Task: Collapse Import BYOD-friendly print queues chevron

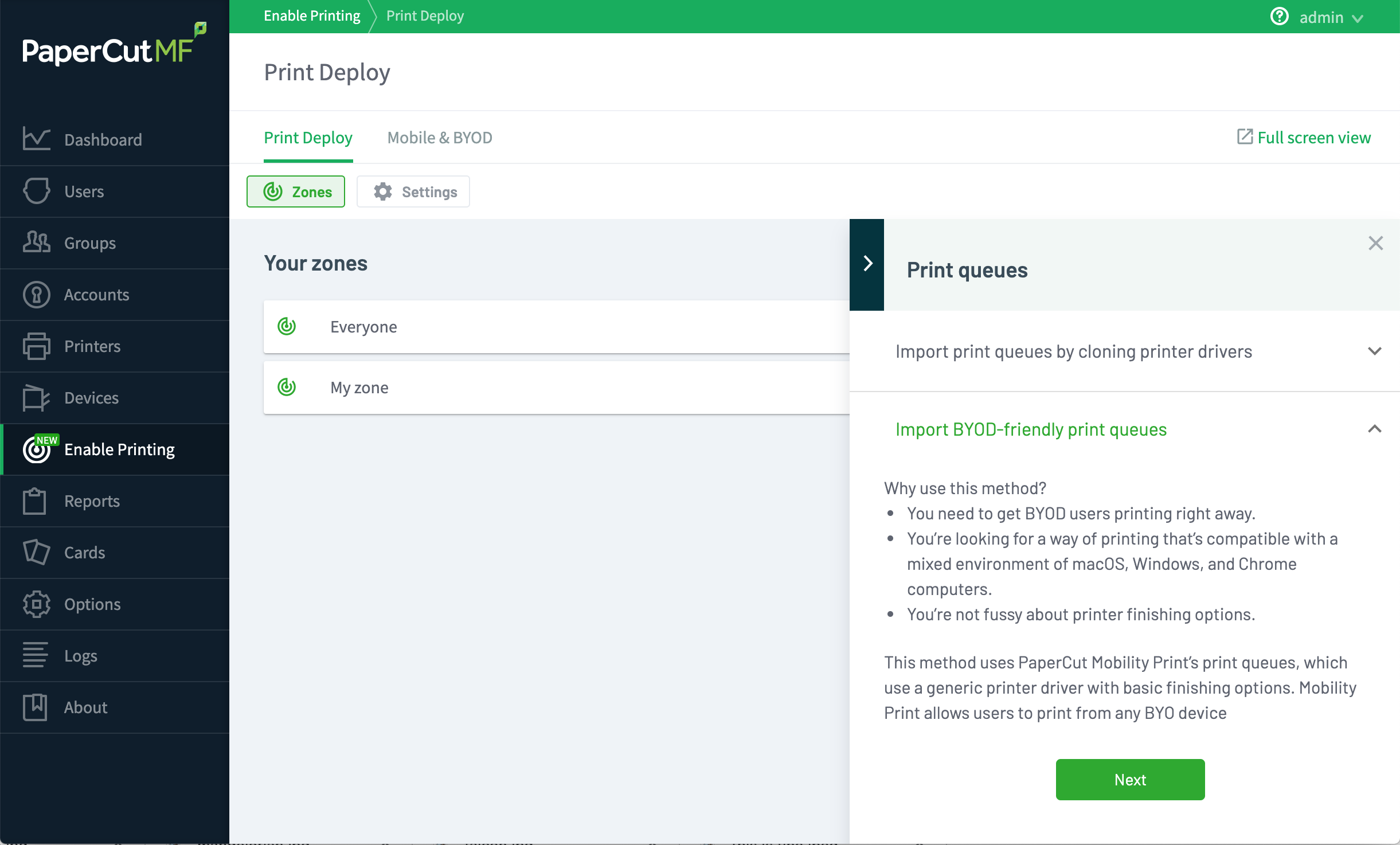Action: click(1375, 429)
